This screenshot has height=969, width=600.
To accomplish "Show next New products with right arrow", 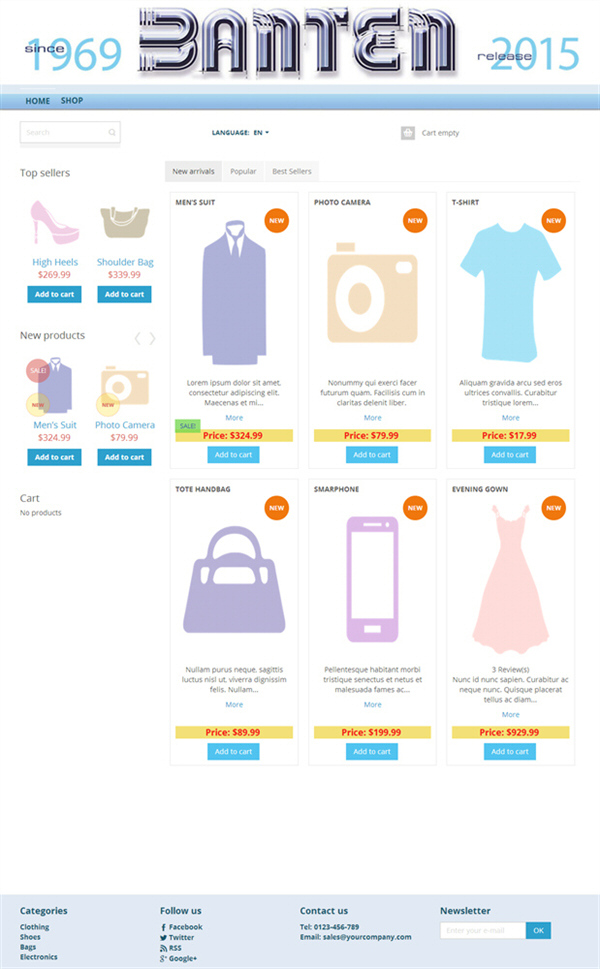I will point(152,338).
